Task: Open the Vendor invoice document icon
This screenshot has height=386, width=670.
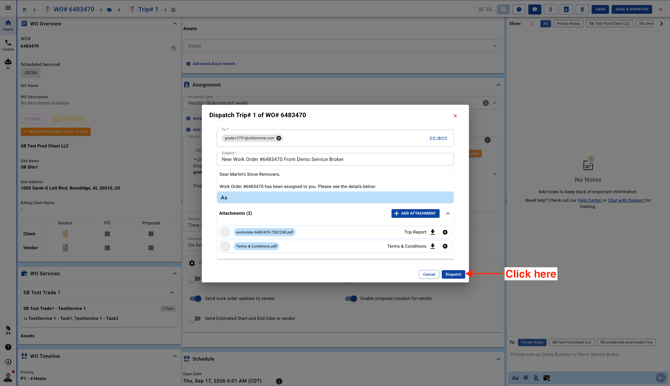Action: (x=65, y=248)
